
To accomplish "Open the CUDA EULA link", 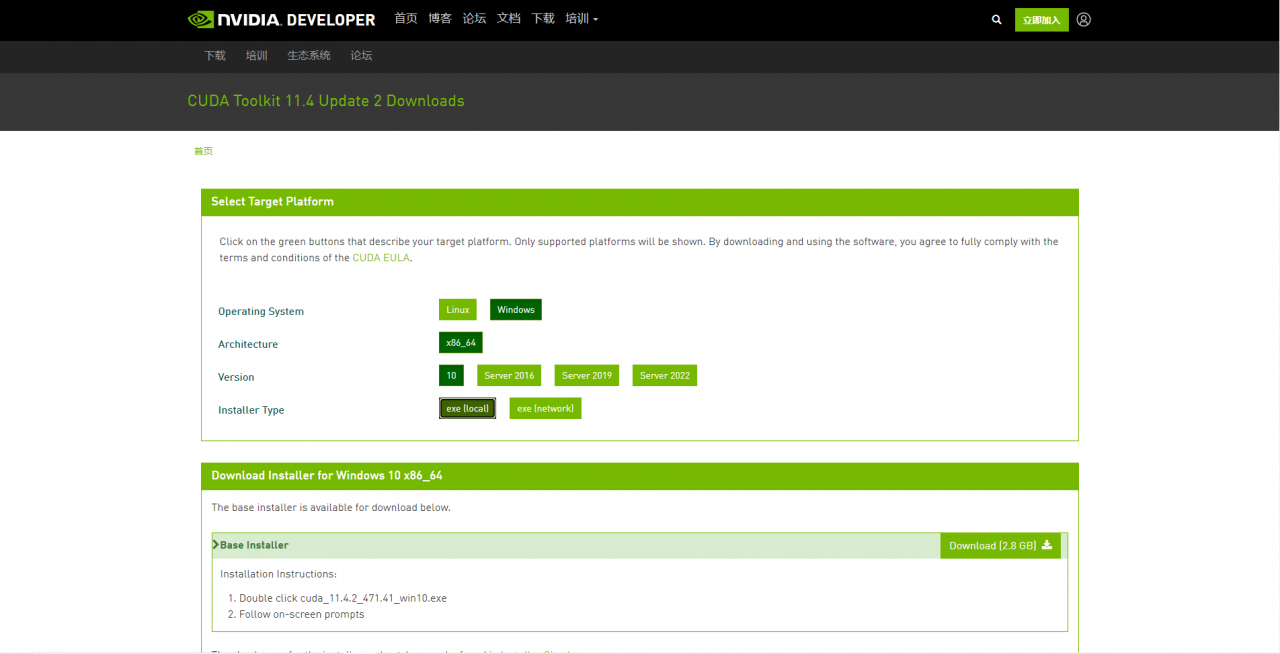I will [x=380, y=258].
